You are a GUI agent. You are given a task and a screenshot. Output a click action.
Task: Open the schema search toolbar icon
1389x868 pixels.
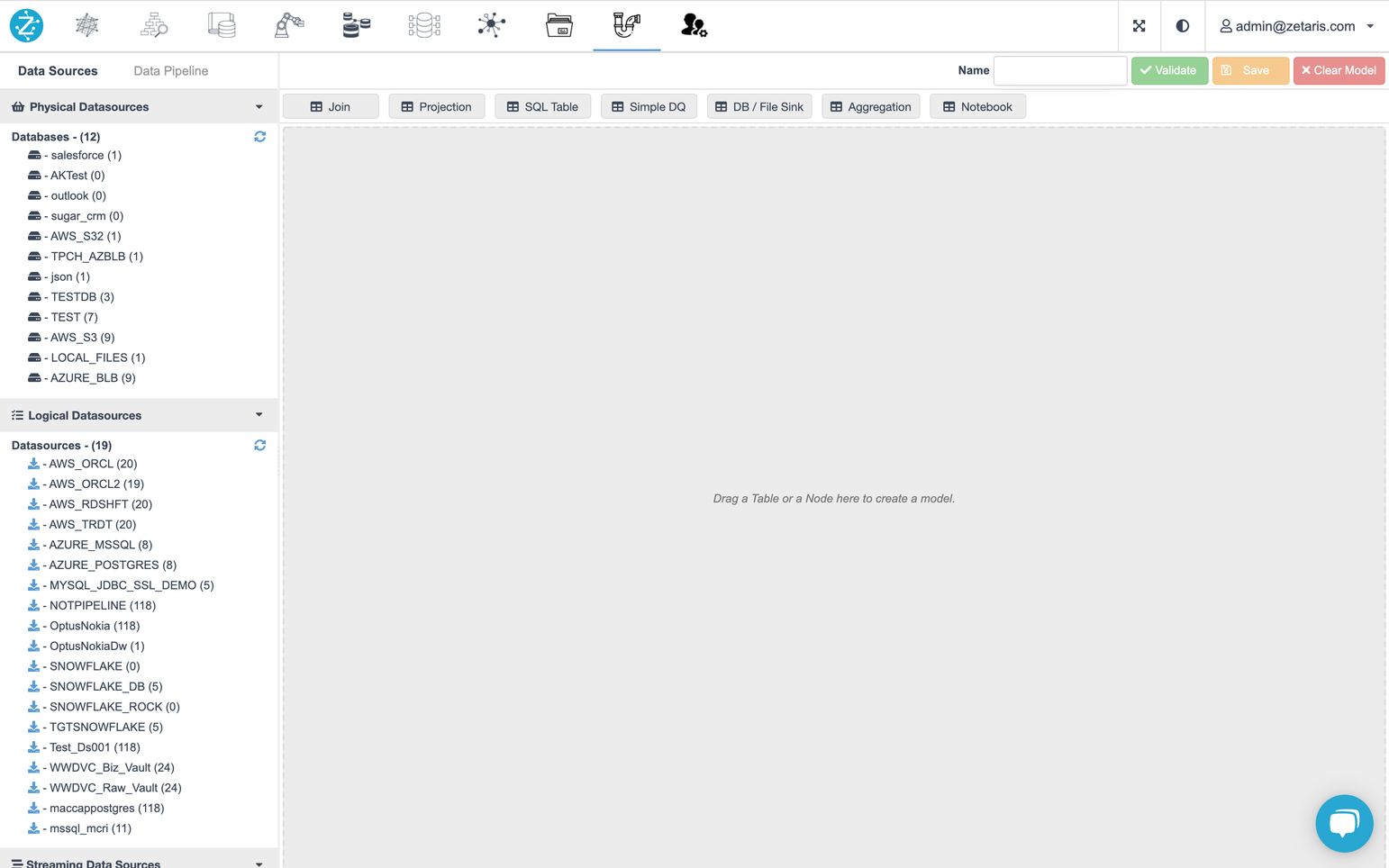click(154, 25)
